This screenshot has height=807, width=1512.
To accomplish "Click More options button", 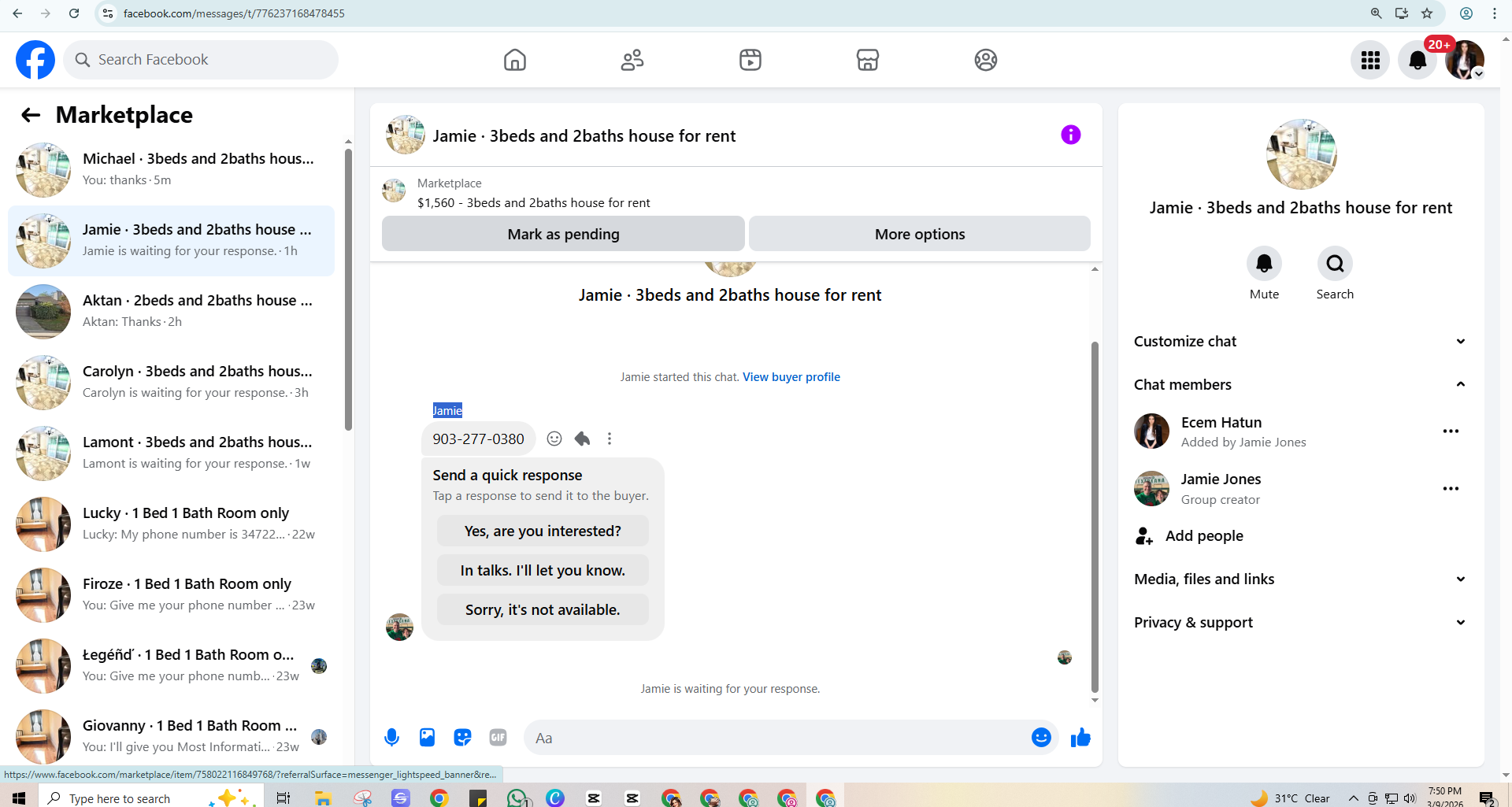I will coord(920,234).
